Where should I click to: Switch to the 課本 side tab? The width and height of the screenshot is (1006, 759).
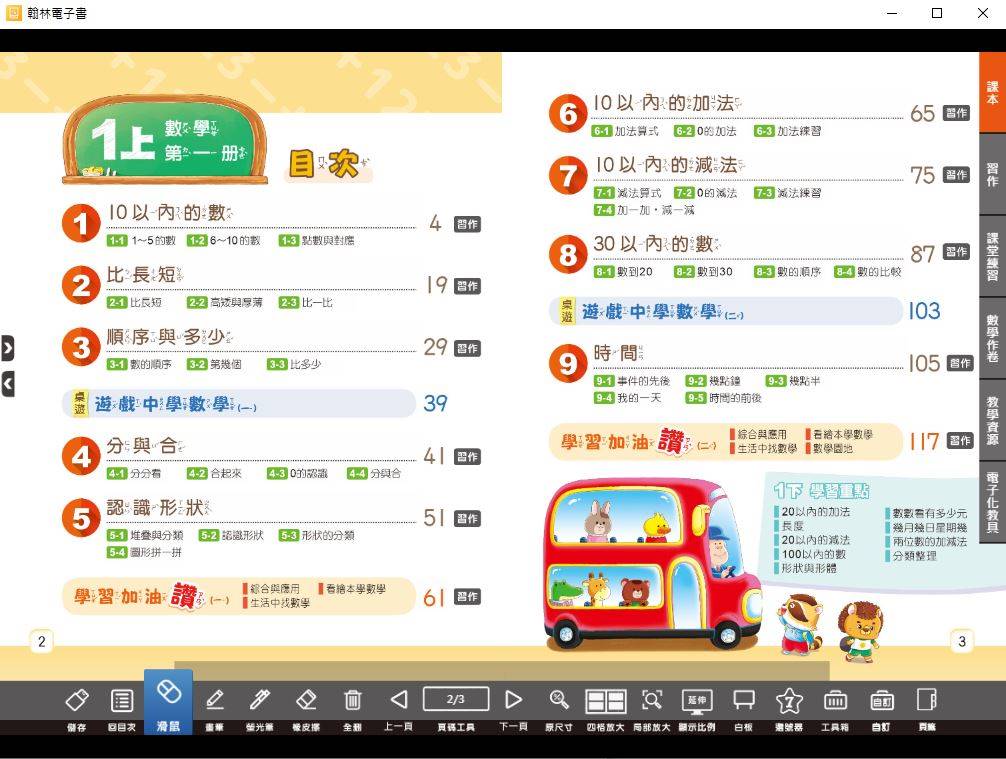[993, 92]
